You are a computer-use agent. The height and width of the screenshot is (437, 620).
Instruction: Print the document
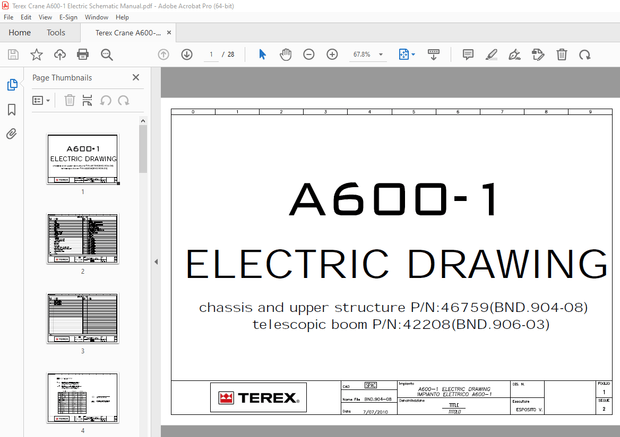click(83, 55)
